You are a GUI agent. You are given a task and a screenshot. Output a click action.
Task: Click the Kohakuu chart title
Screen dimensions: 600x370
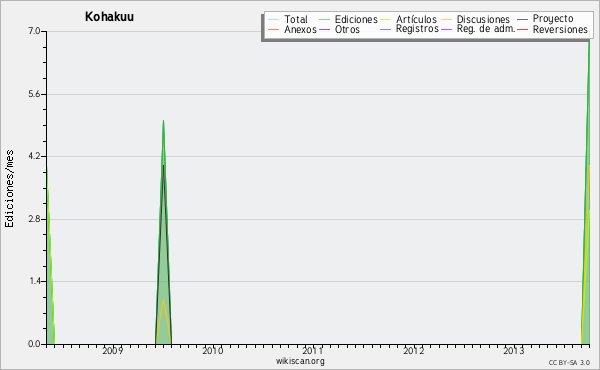click(x=109, y=17)
